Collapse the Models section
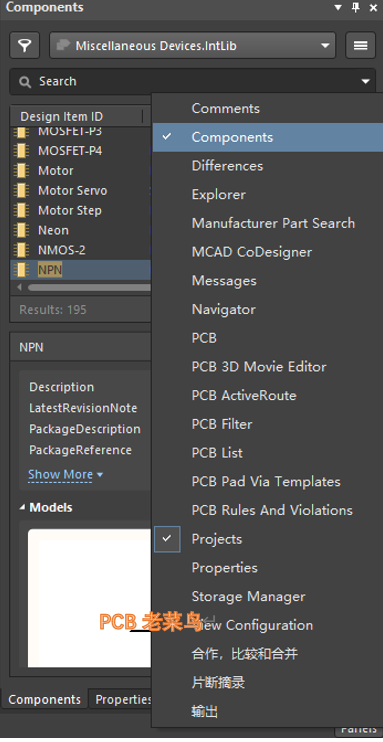 22,507
